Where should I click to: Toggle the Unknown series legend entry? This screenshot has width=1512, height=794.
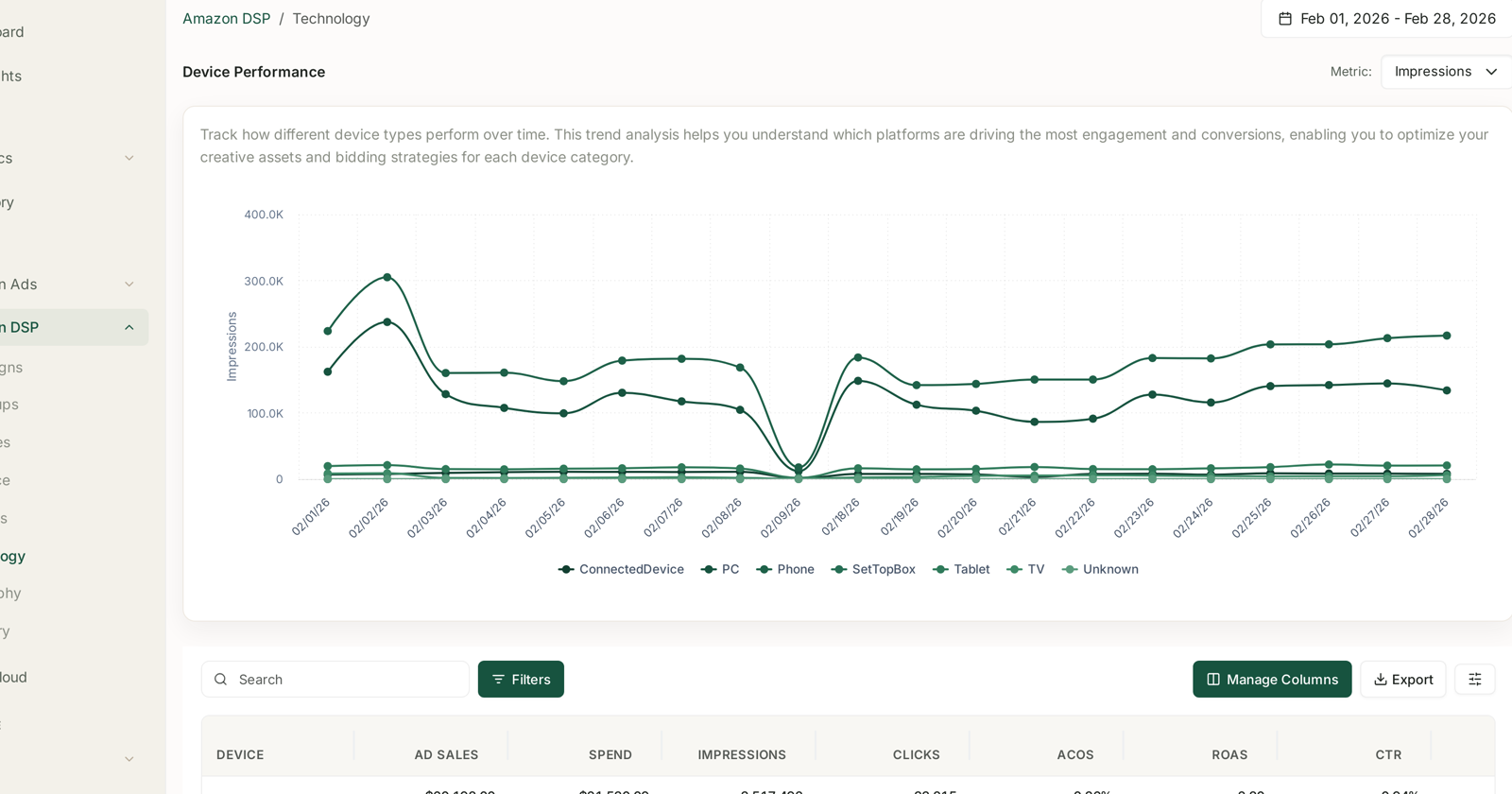click(x=1100, y=569)
